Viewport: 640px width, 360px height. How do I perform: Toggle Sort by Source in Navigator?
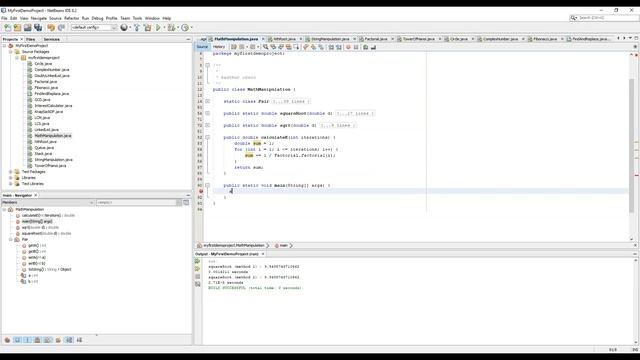(x=79, y=340)
